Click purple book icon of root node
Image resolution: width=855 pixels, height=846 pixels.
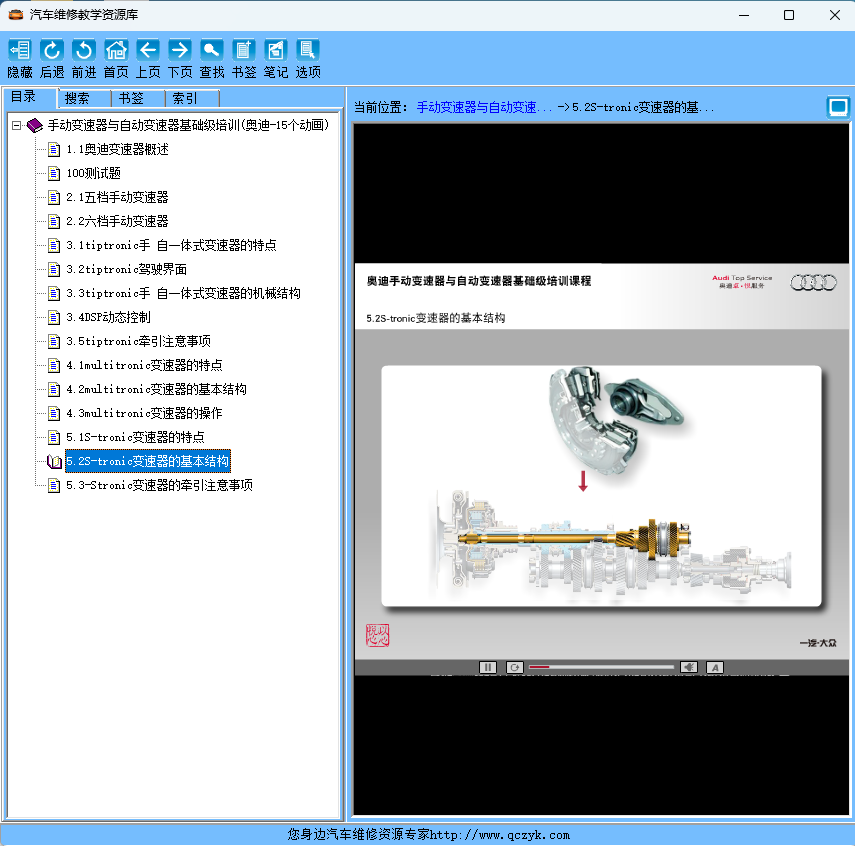pyautogui.click(x=34, y=125)
